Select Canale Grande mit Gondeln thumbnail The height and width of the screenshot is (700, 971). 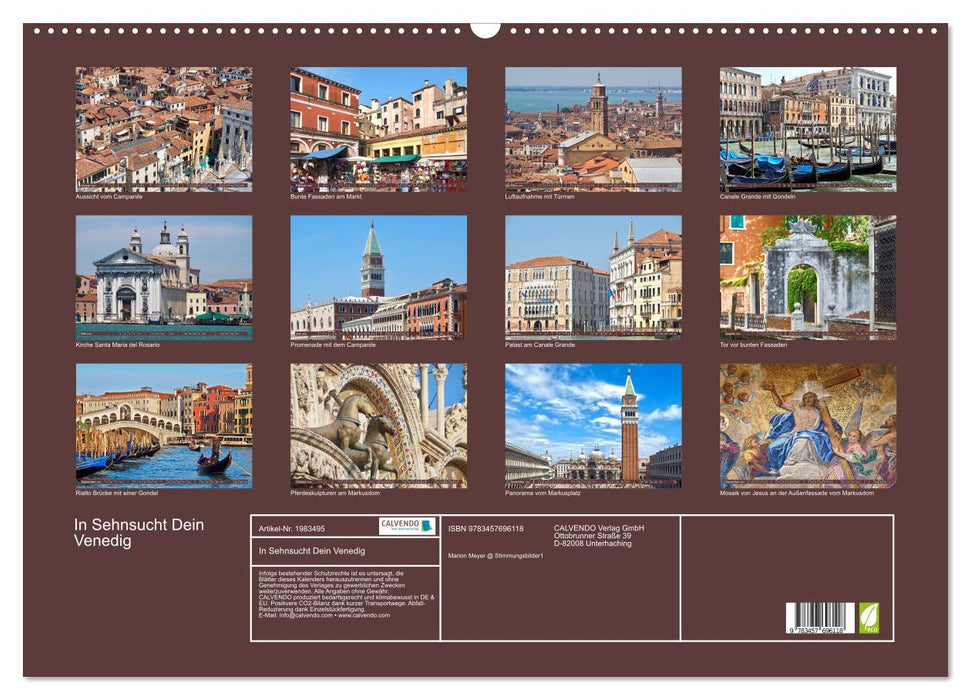point(808,129)
